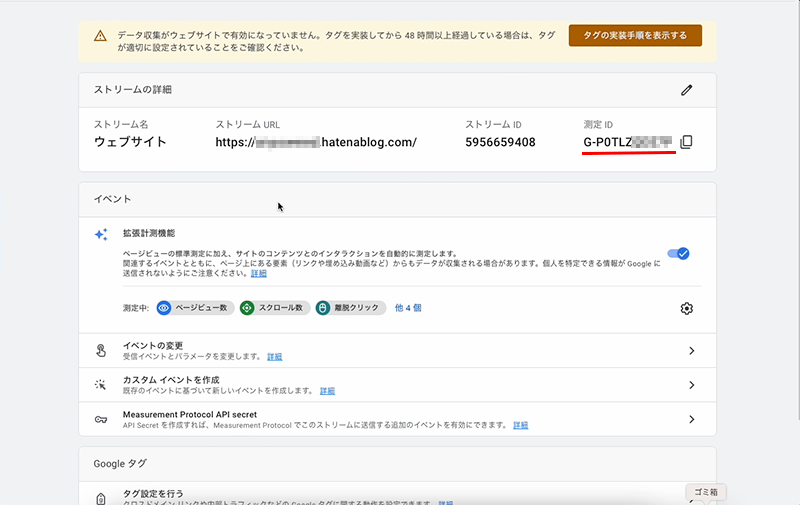800x505 pixels.
Task: Expand the Measurement Protocol API secret chevron
Action: coord(691,419)
